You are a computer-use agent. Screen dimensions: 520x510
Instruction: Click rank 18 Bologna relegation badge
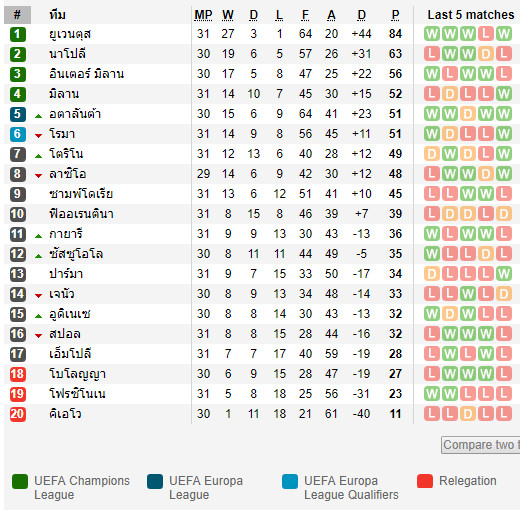point(18,374)
